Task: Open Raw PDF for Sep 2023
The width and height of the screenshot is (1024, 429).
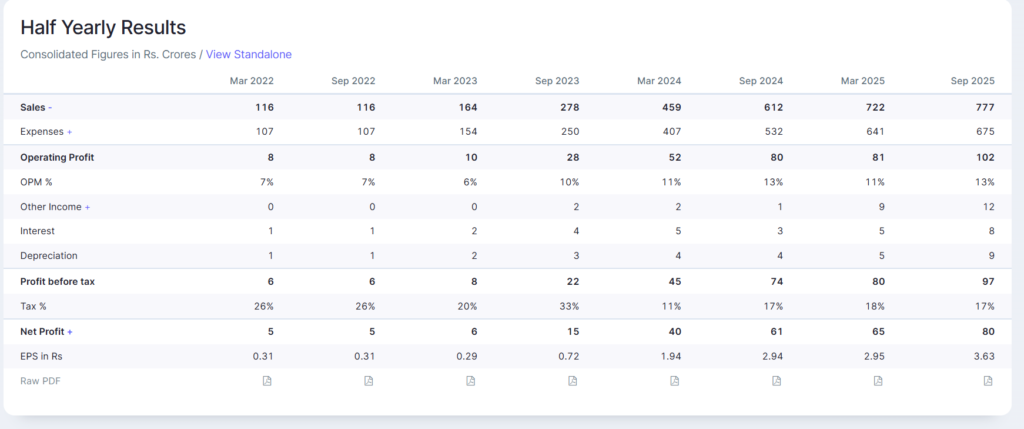Action: 572,381
